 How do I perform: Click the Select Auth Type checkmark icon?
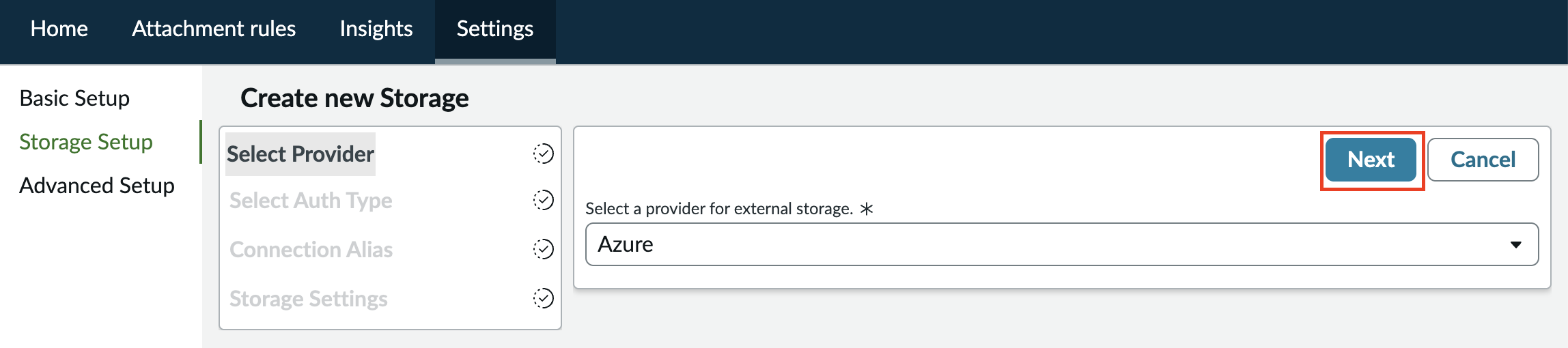[x=544, y=200]
